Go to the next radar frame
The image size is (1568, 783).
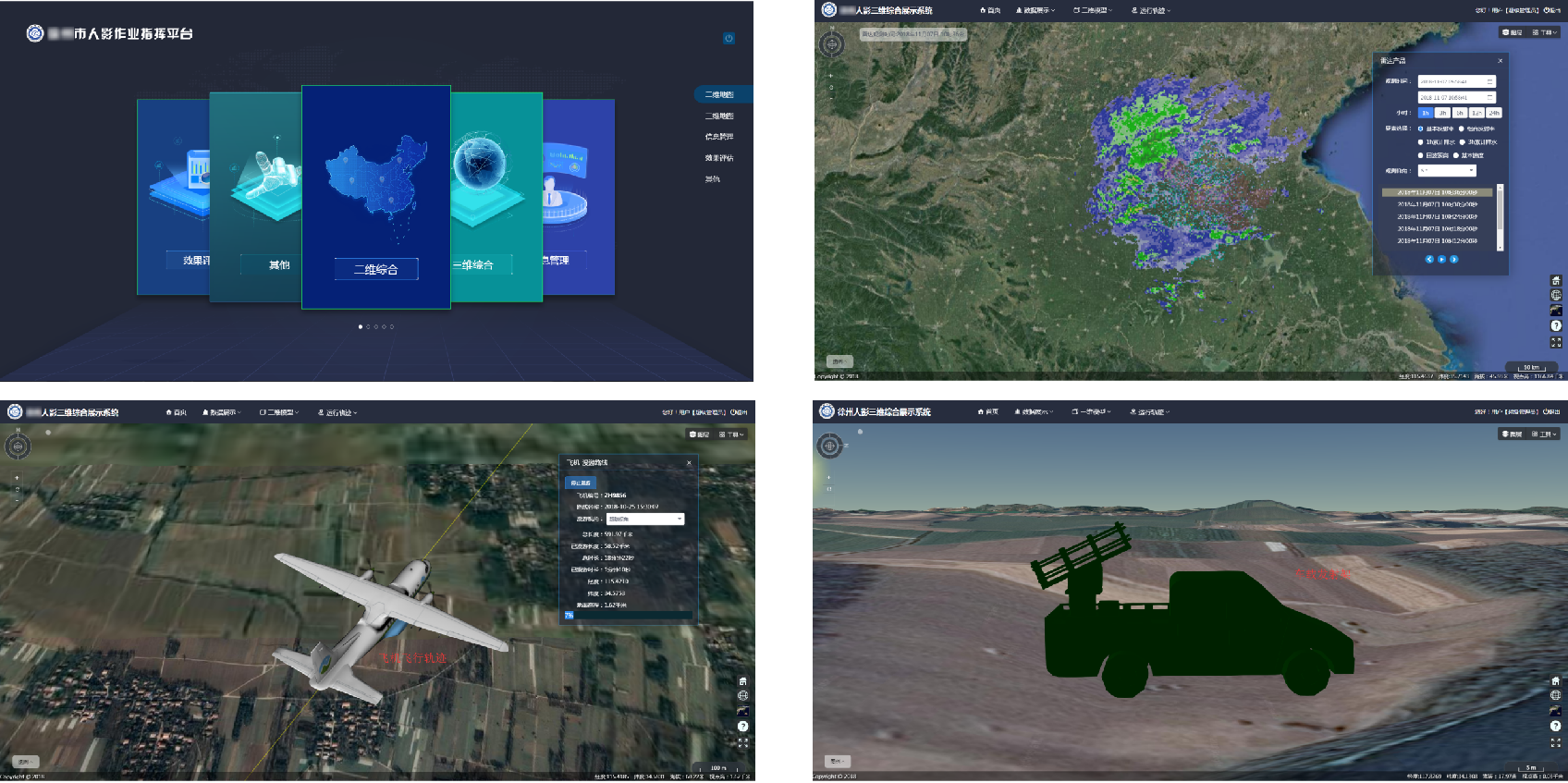click(1453, 259)
